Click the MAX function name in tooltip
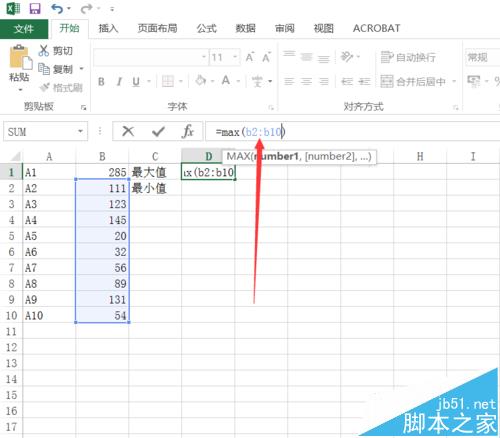The image size is (500, 438). tap(239, 156)
